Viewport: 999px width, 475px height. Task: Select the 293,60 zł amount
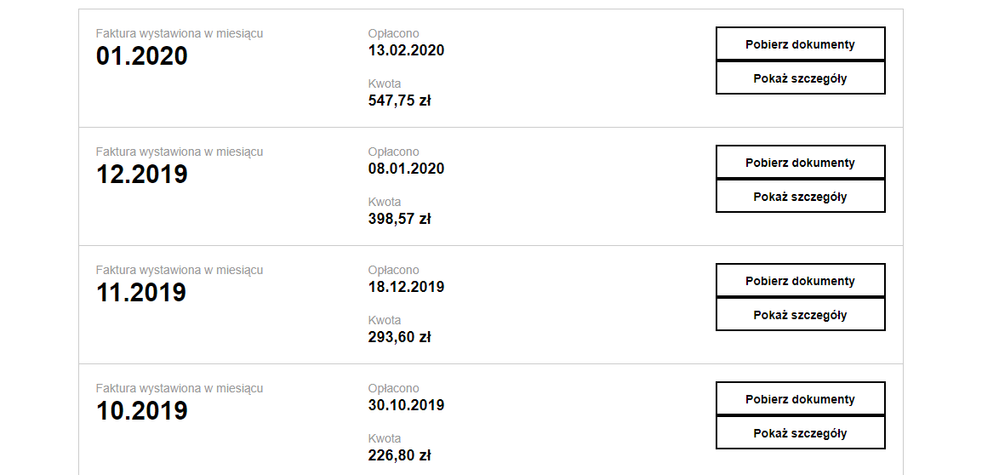399,337
